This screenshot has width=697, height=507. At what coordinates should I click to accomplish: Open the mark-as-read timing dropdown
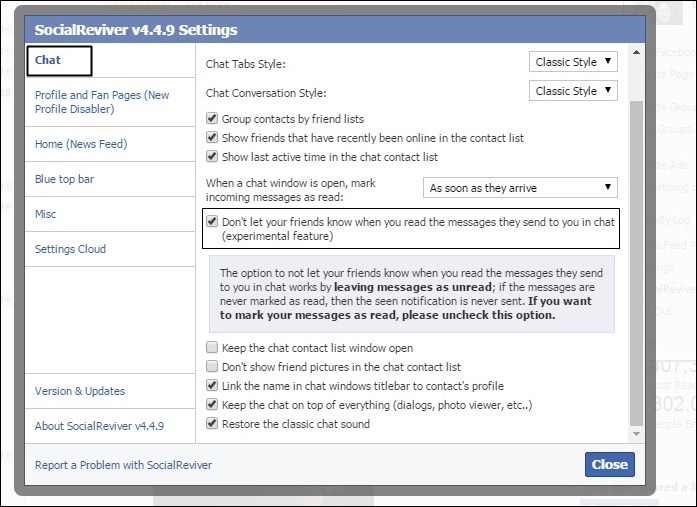520,188
